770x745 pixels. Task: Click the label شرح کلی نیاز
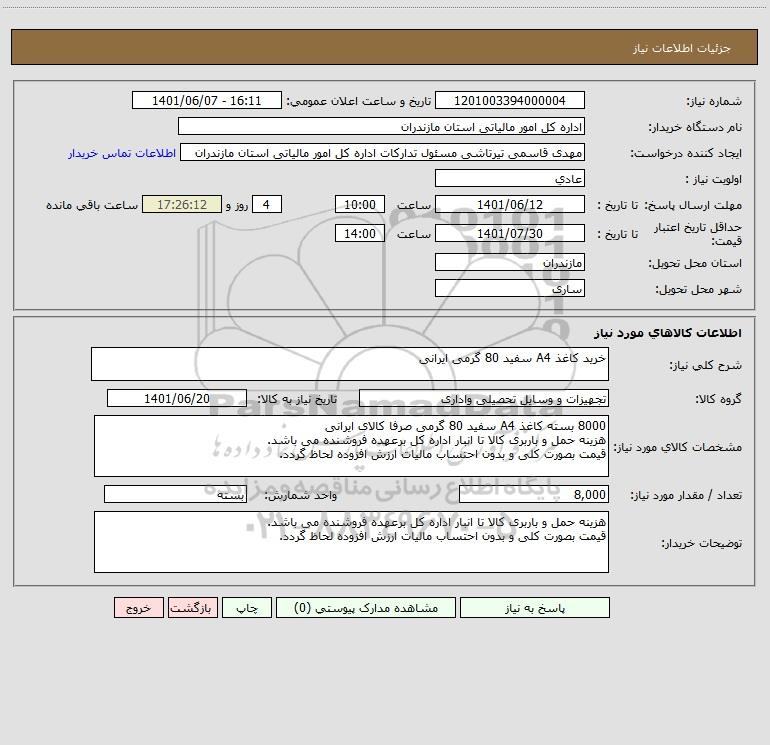706,365
